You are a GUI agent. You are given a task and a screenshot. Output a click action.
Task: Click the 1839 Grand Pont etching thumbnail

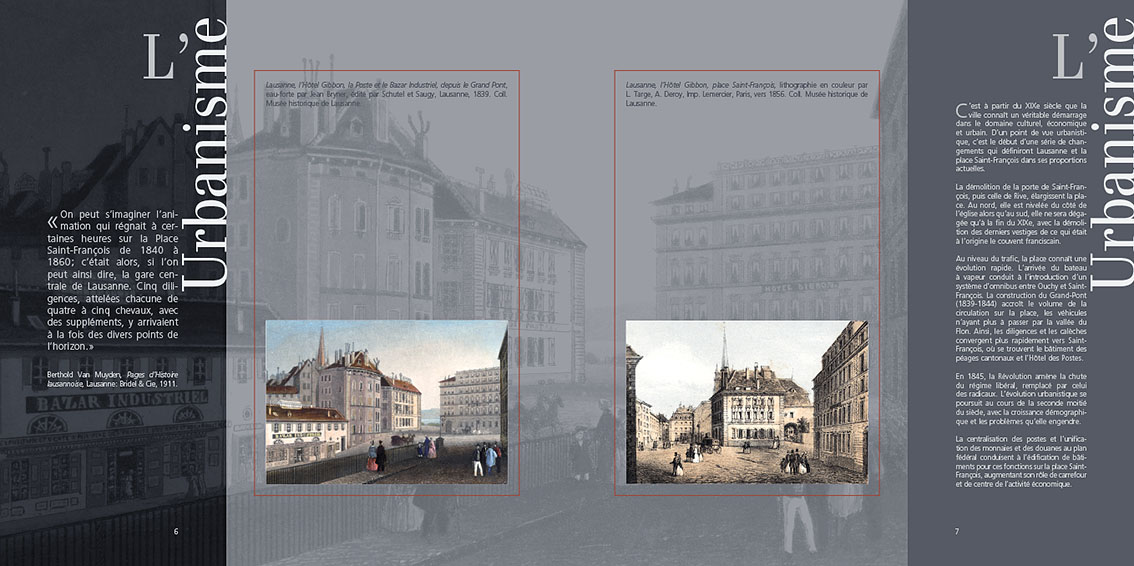click(387, 402)
